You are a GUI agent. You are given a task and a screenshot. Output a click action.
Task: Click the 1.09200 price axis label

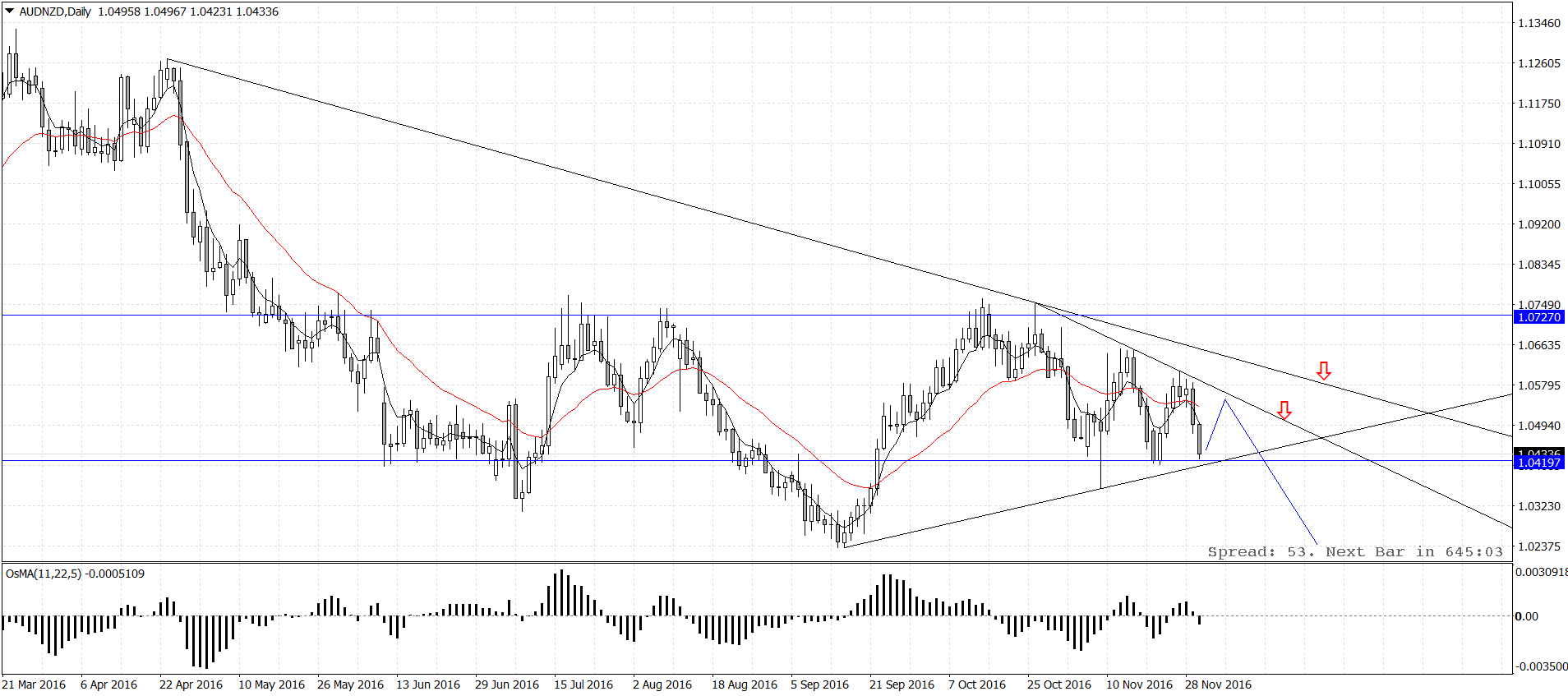(1539, 224)
